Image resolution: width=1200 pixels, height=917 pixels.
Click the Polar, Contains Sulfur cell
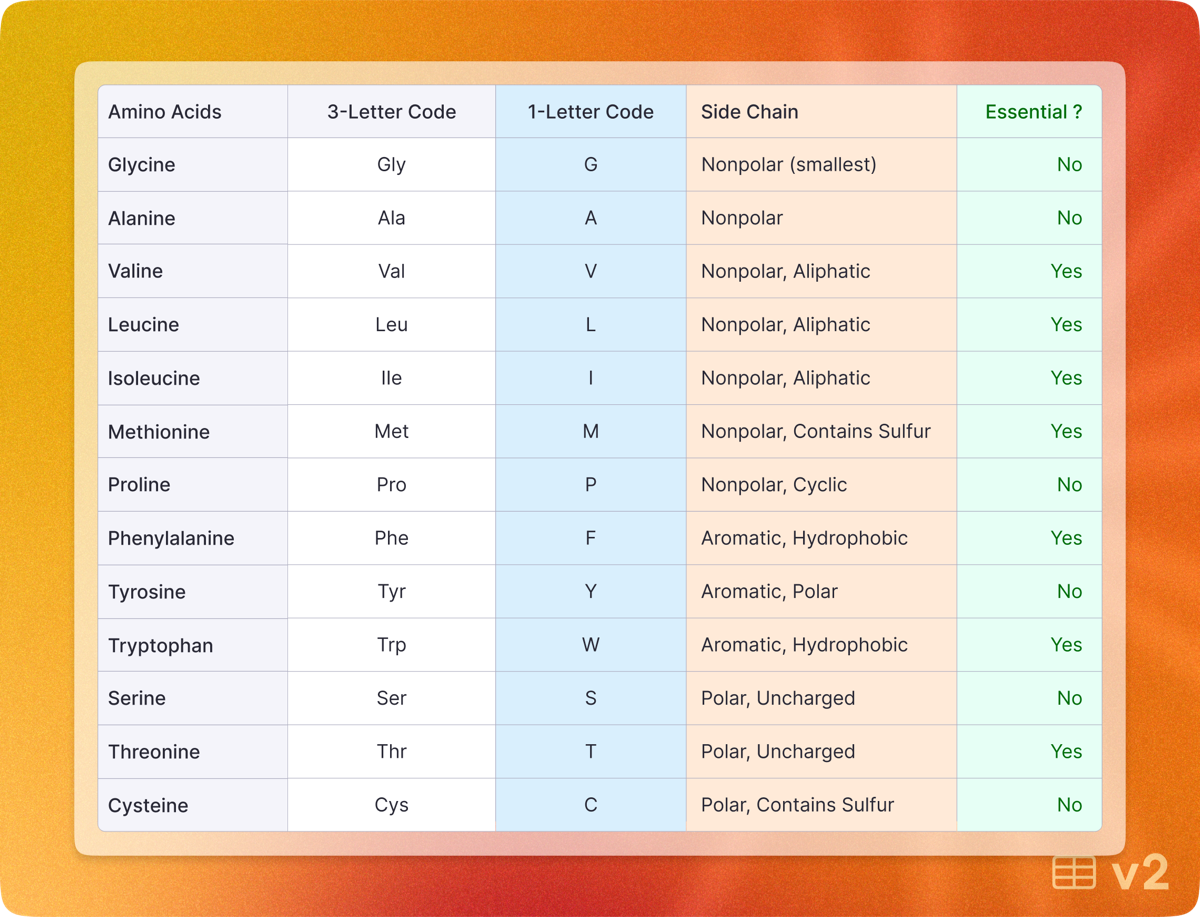pyautogui.click(x=822, y=805)
